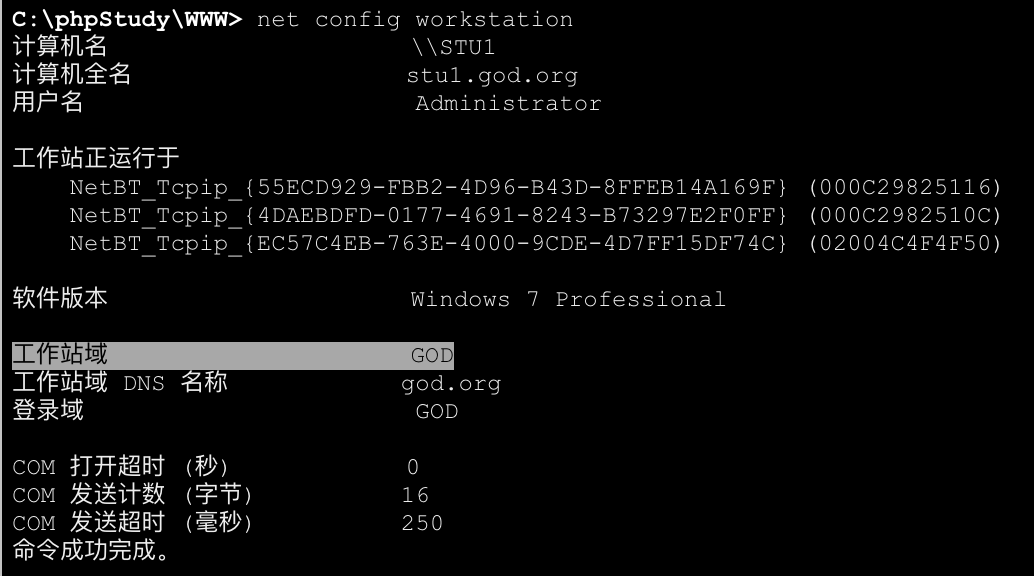Viewport: 1034px width, 576px height.
Task: Click the 'net config workstation' command text
Action: (415, 20)
